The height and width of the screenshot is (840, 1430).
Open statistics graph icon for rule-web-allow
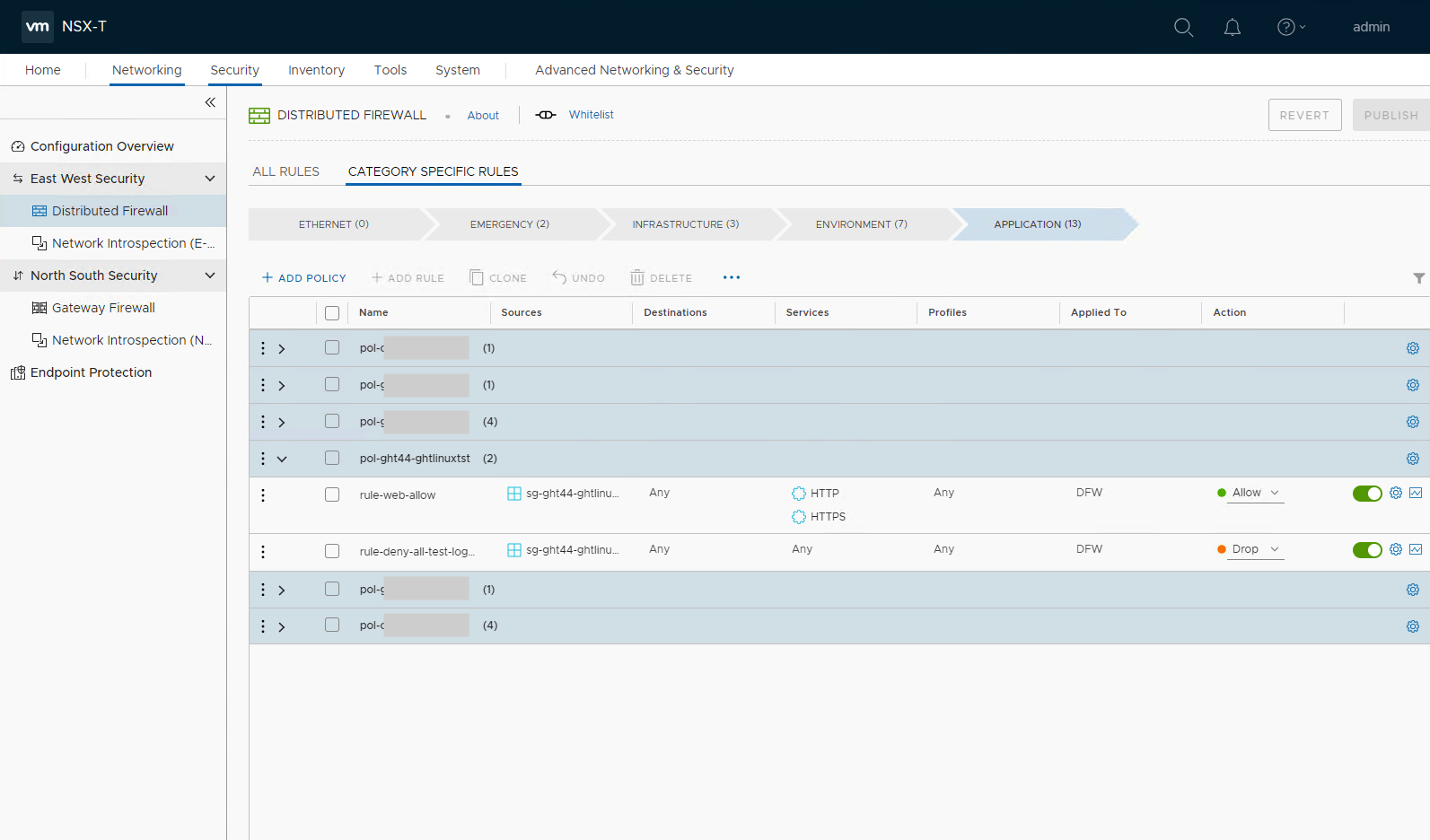pyautogui.click(x=1416, y=493)
